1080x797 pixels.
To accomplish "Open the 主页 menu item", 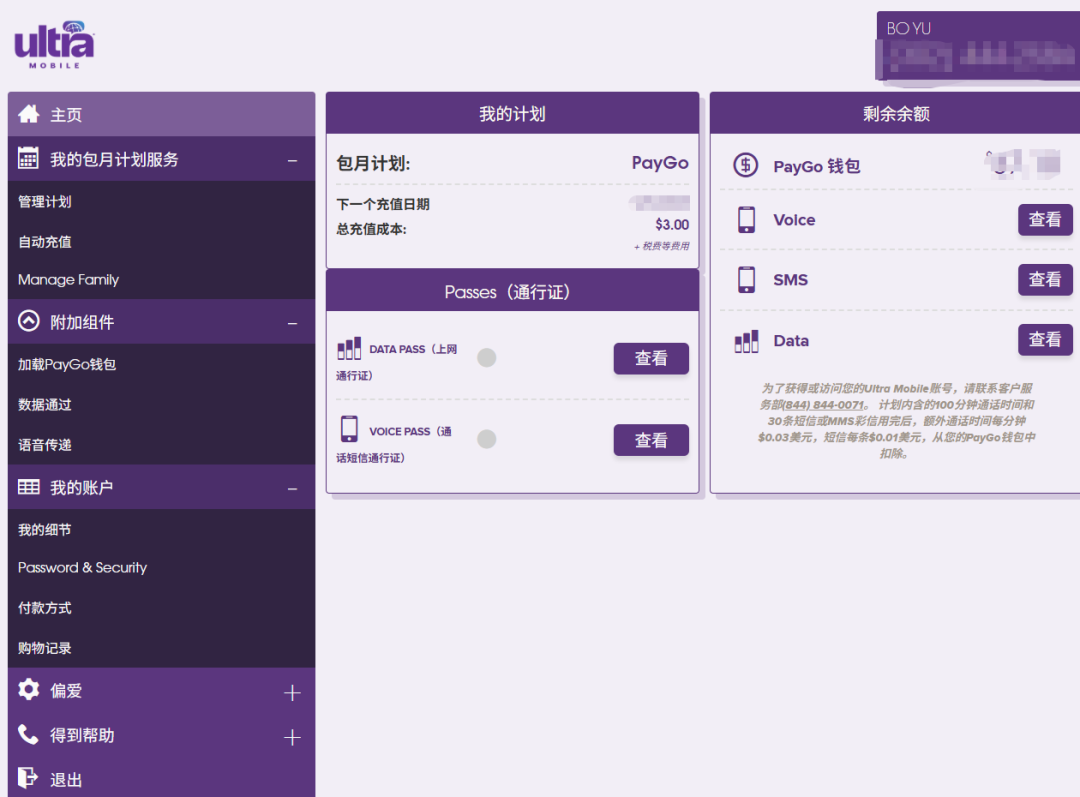I will 161,114.
